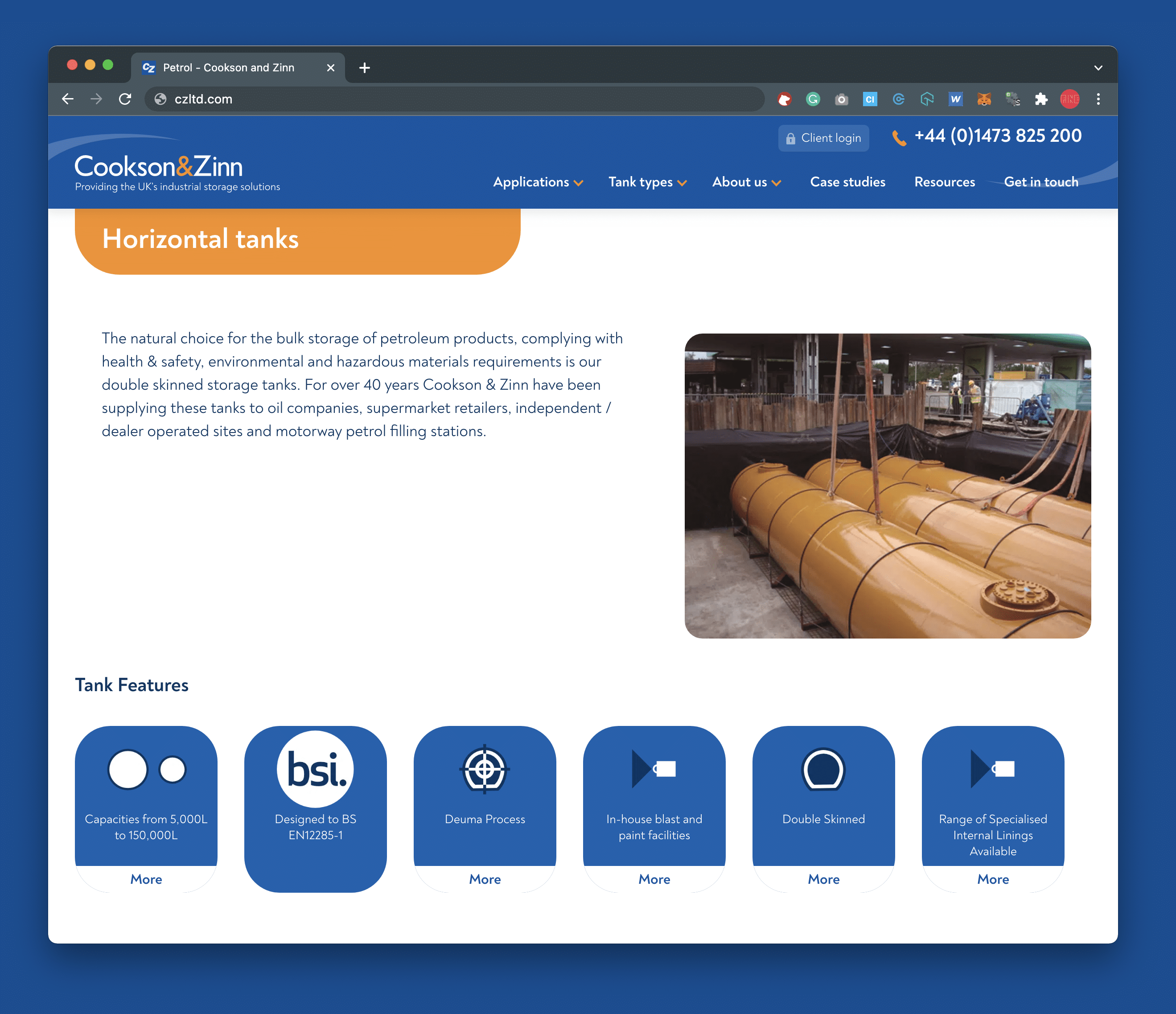Open the Case studies page

pos(847,181)
